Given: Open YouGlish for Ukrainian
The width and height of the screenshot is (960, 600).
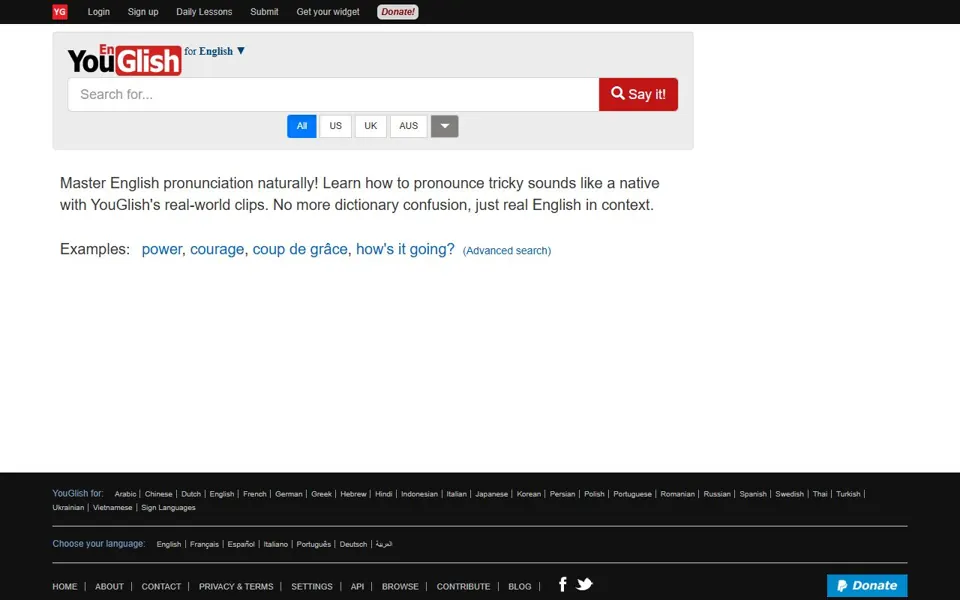Looking at the screenshot, I should (x=68, y=508).
